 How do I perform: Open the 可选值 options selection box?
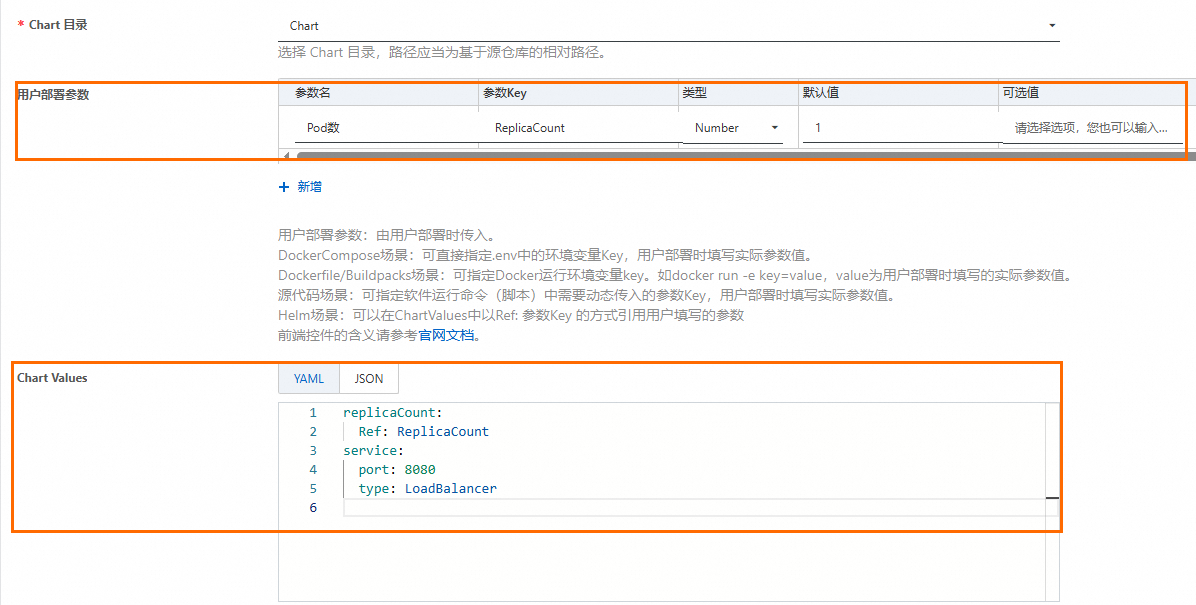coord(1090,128)
